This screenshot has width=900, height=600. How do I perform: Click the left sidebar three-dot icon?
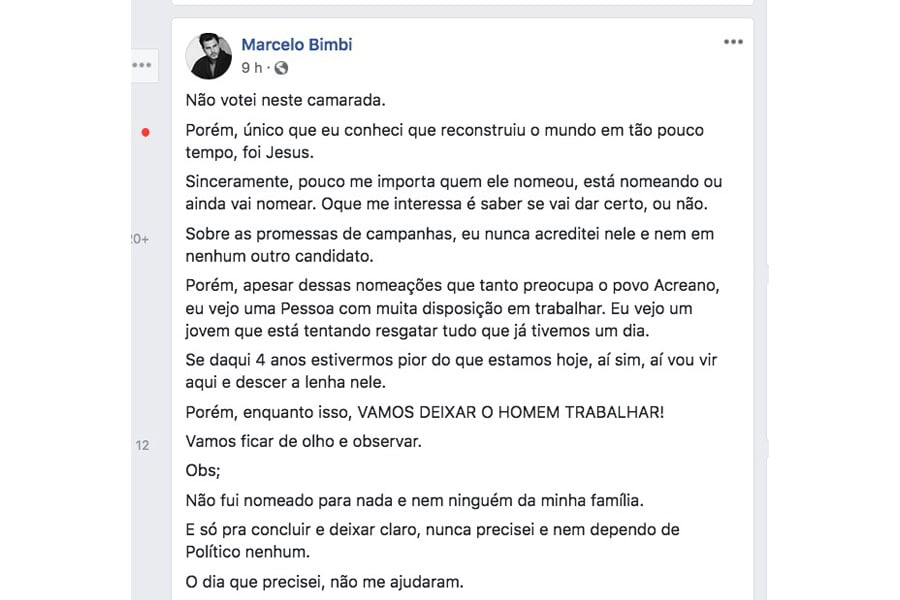point(141,64)
